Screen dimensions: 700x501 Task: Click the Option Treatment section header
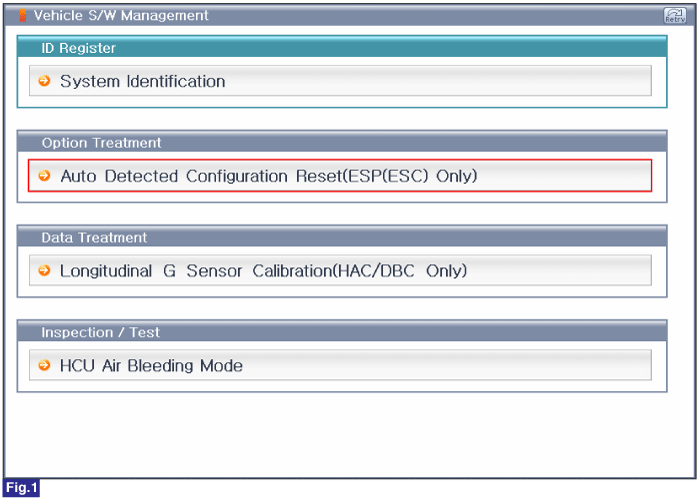(342, 142)
